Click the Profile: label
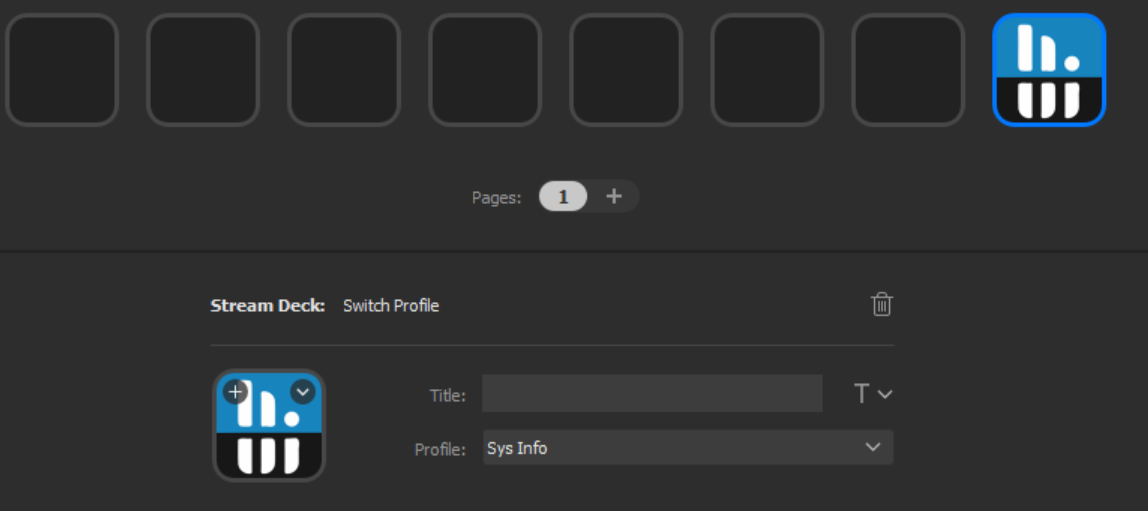 440,449
